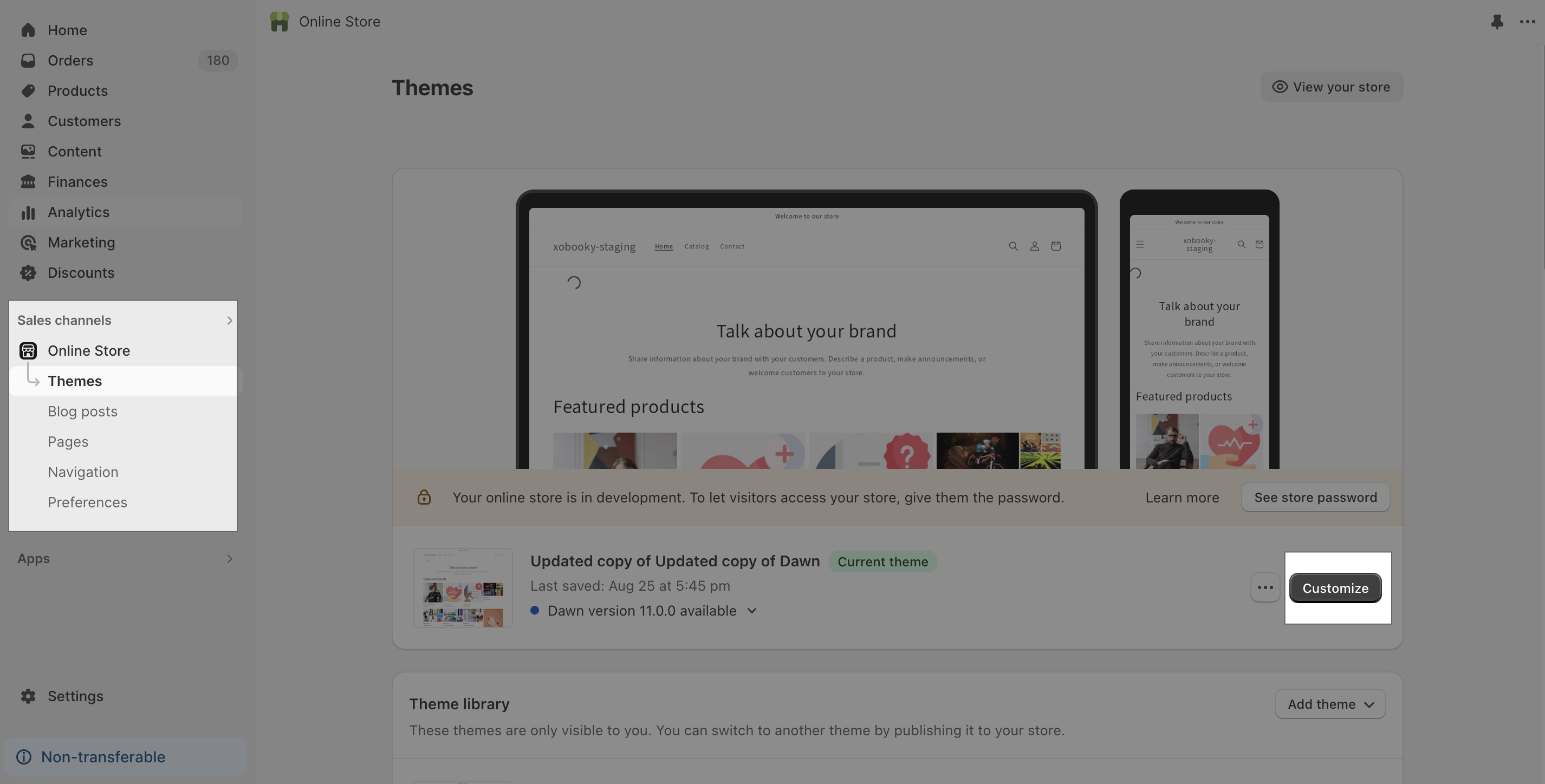
Task: Expand the Sales channels chevron
Action: (x=229, y=321)
